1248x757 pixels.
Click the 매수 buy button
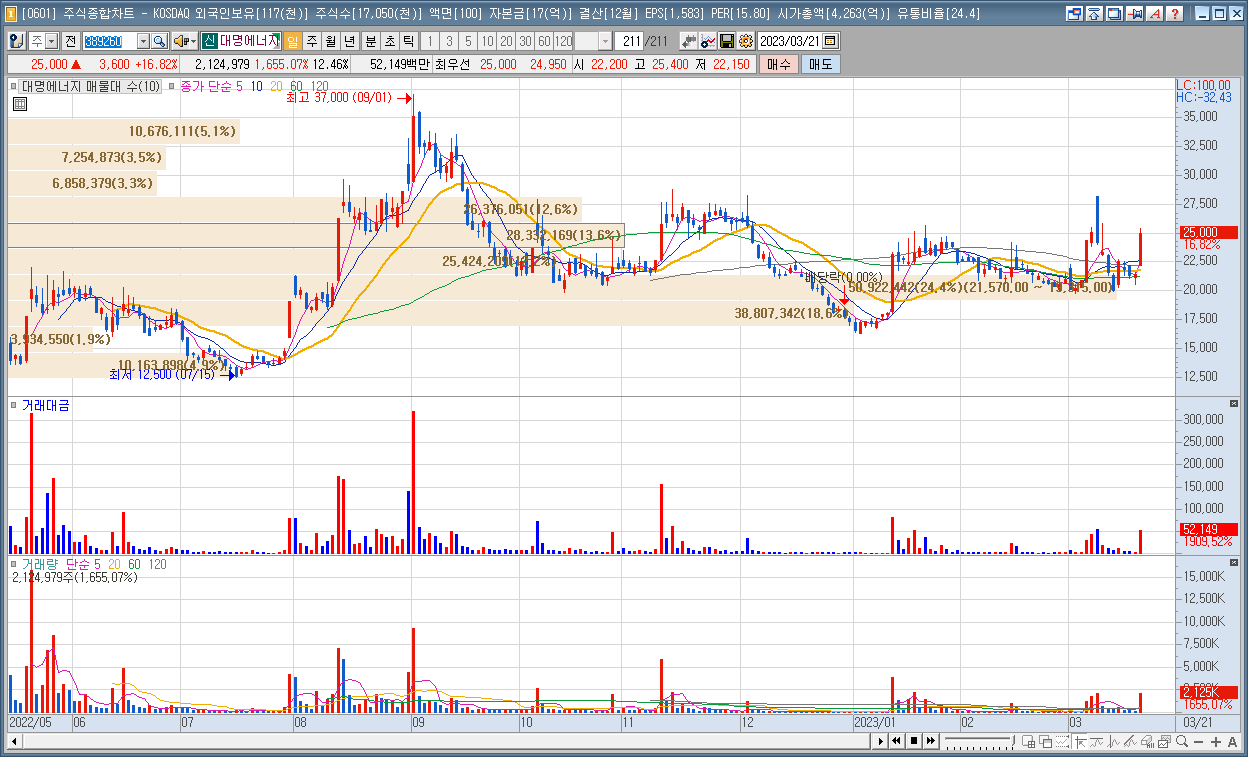pyautogui.click(x=777, y=64)
